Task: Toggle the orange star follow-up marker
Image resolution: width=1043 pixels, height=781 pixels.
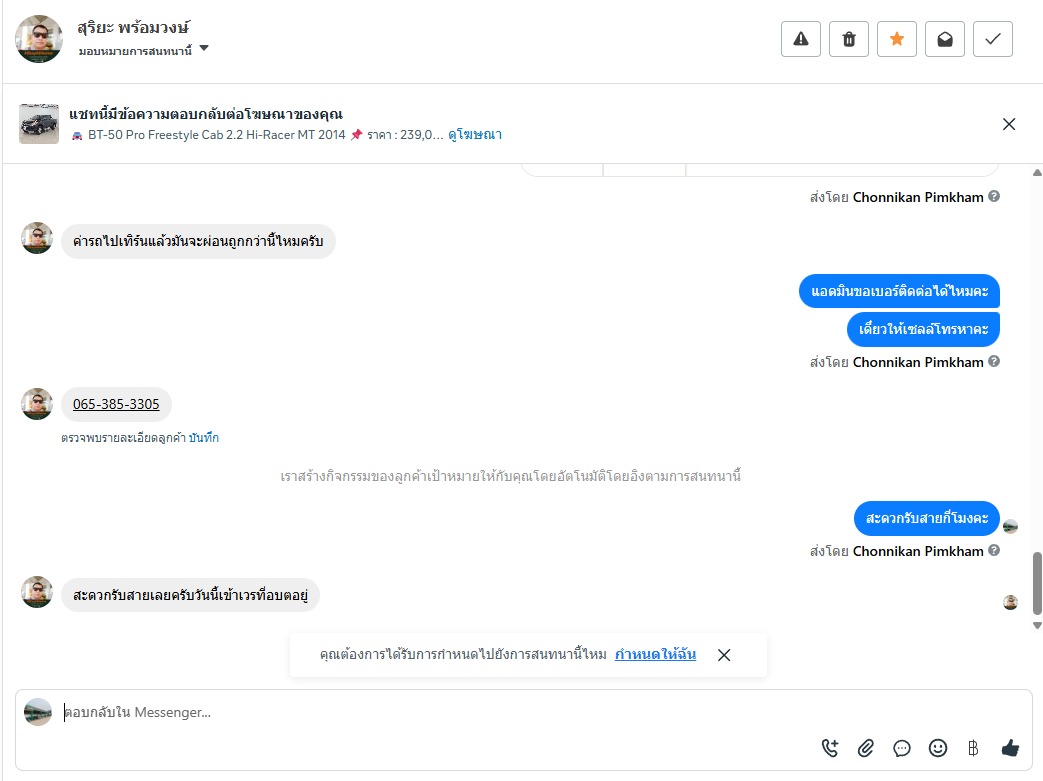Action: (897, 39)
